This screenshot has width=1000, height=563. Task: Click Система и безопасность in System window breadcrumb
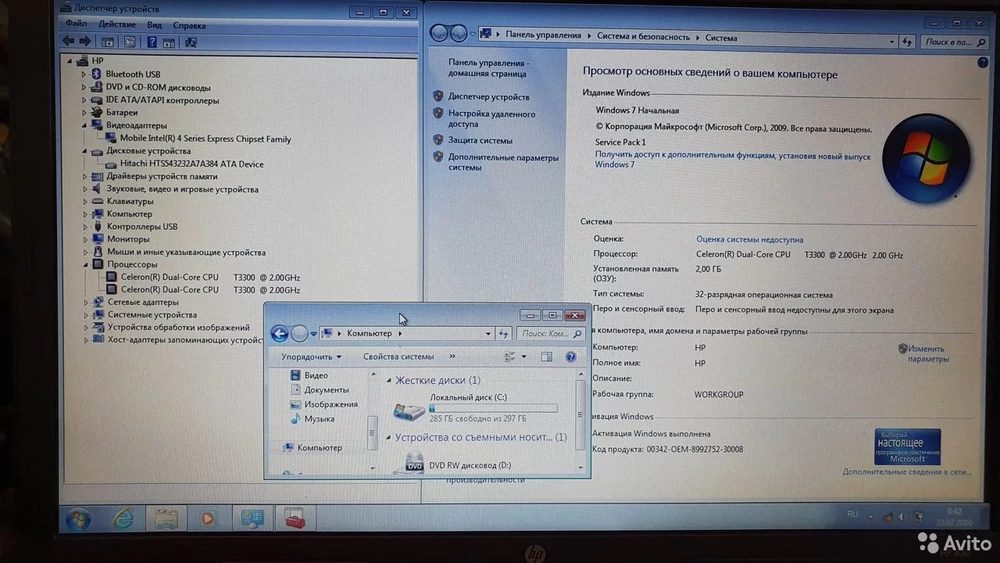tap(643, 36)
